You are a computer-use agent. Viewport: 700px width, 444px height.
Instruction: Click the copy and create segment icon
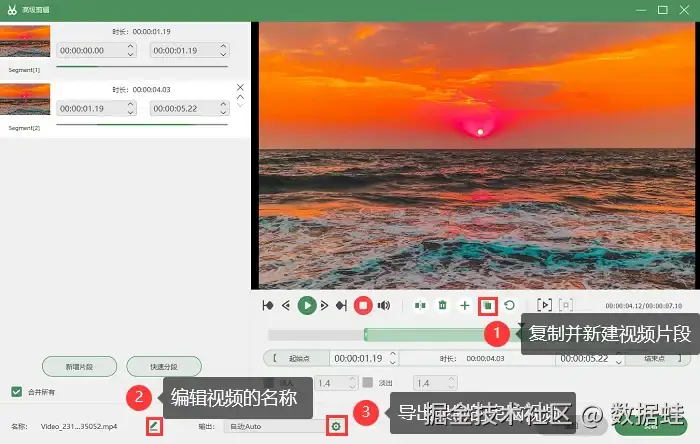[488, 306]
